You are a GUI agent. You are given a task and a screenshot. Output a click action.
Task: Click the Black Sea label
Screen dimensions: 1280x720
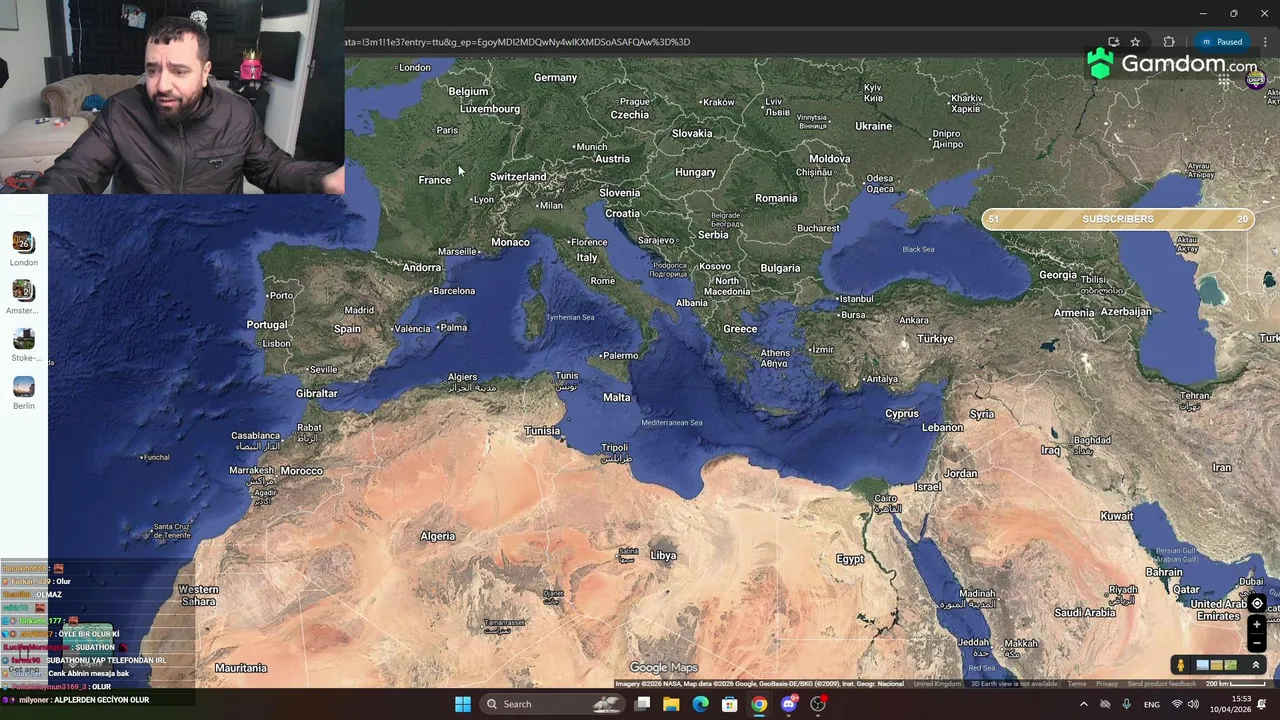[918, 249]
